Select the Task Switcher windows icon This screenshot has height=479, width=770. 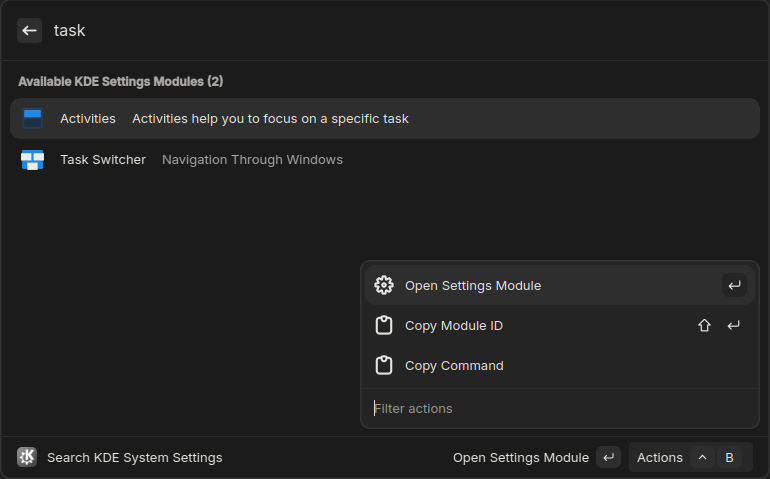point(32,160)
